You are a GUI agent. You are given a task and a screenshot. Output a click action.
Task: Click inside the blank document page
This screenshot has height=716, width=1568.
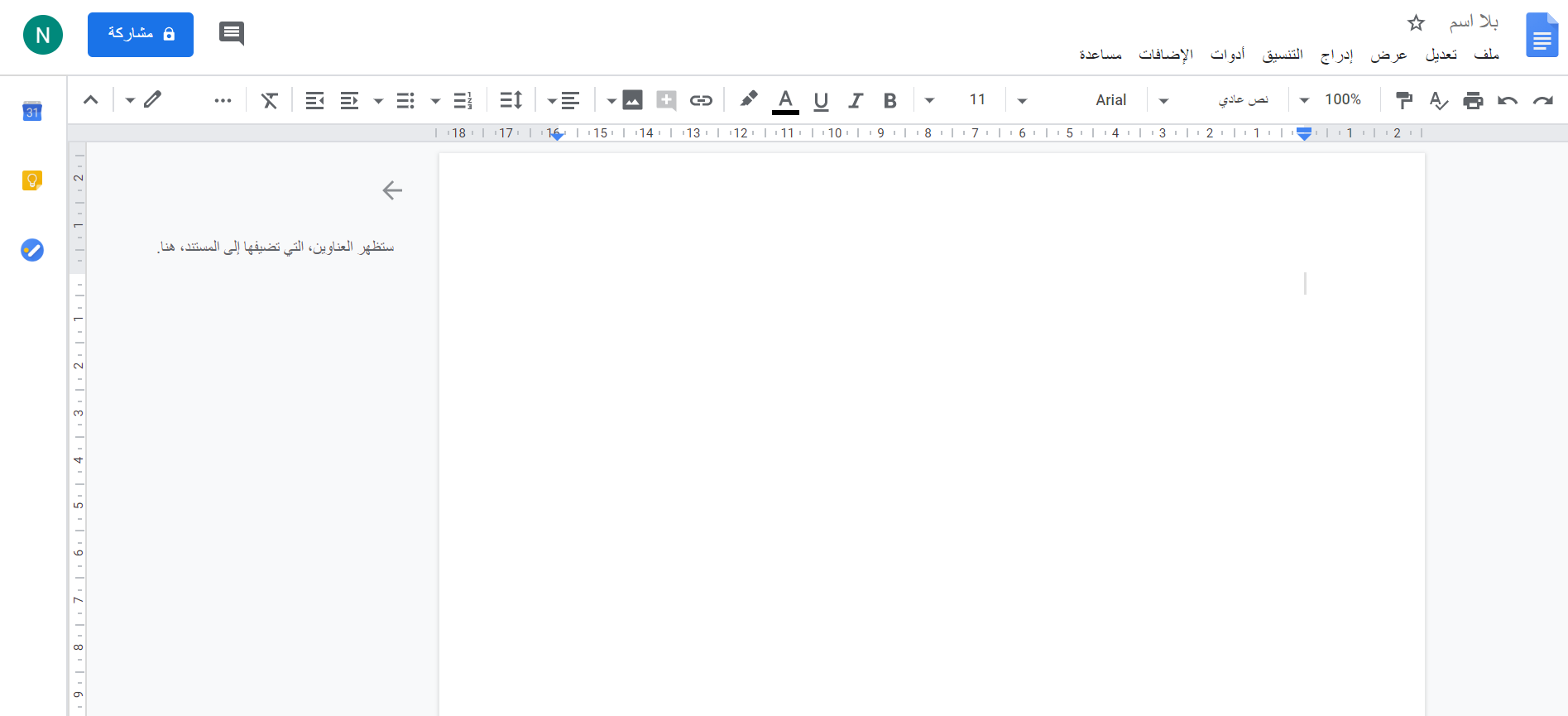(932, 434)
